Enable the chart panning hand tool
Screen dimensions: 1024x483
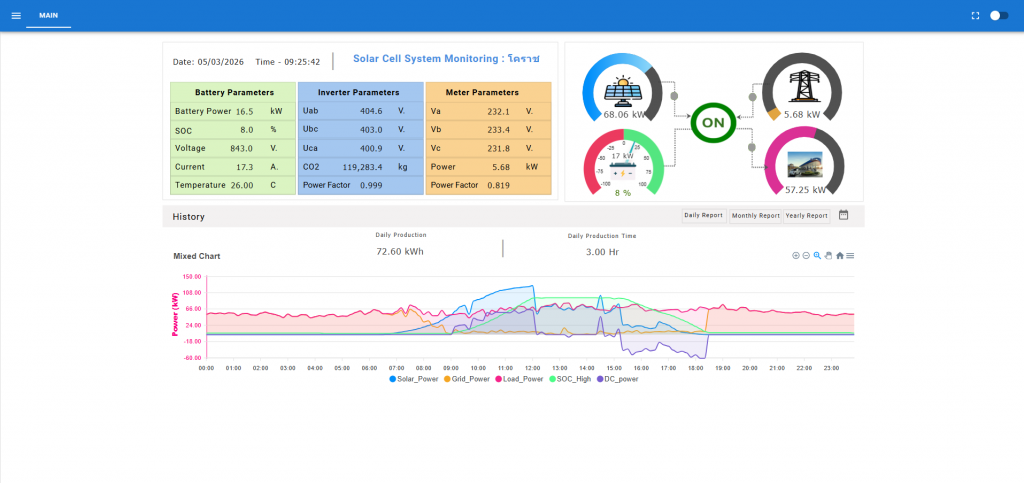828,256
